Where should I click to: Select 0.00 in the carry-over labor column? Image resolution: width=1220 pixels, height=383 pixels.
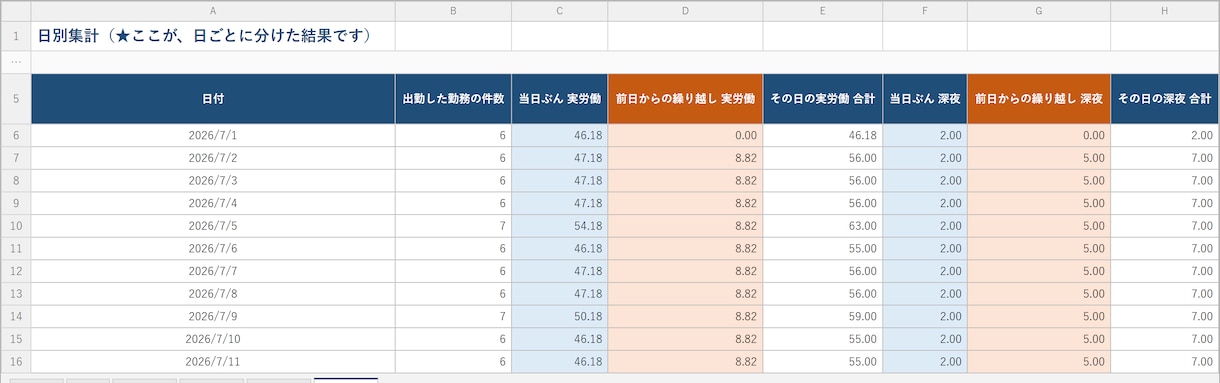click(685, 135)
